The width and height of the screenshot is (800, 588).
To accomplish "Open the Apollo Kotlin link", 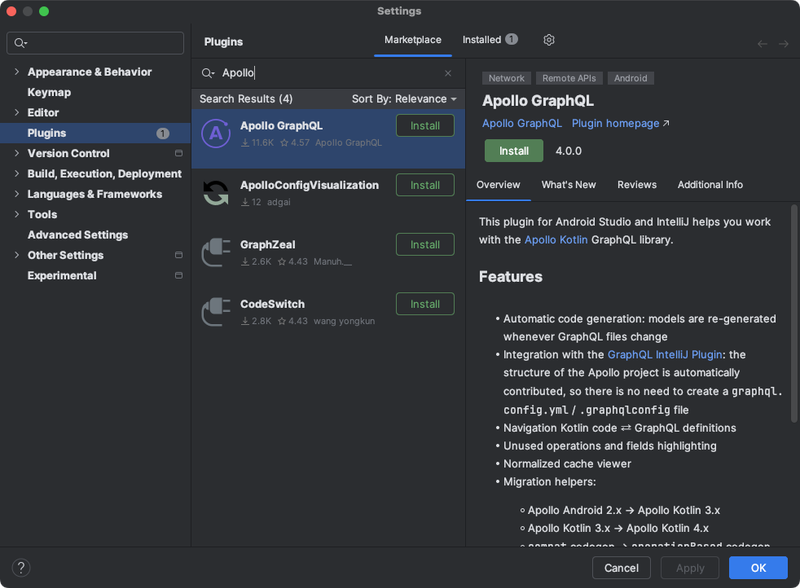I will pos(556,239).
